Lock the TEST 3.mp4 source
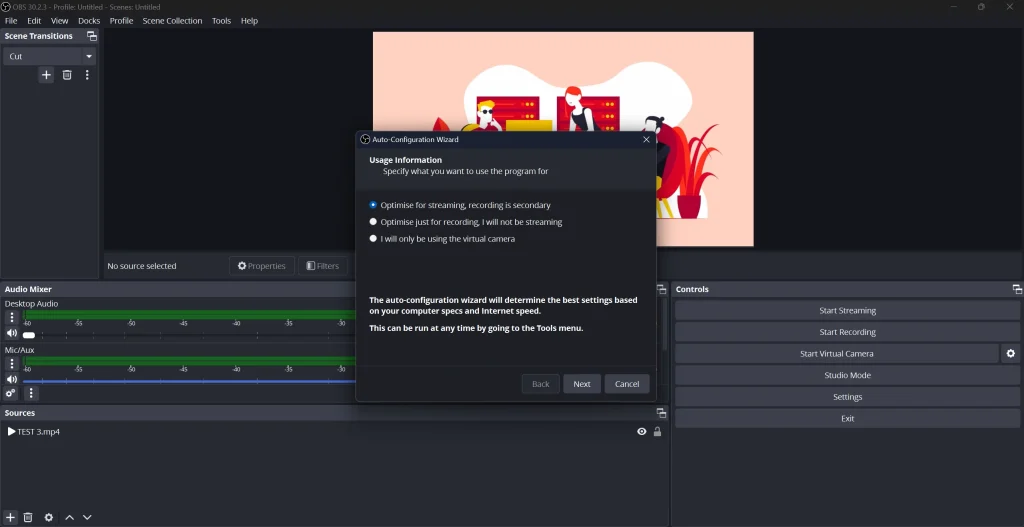 pos(658,432)
